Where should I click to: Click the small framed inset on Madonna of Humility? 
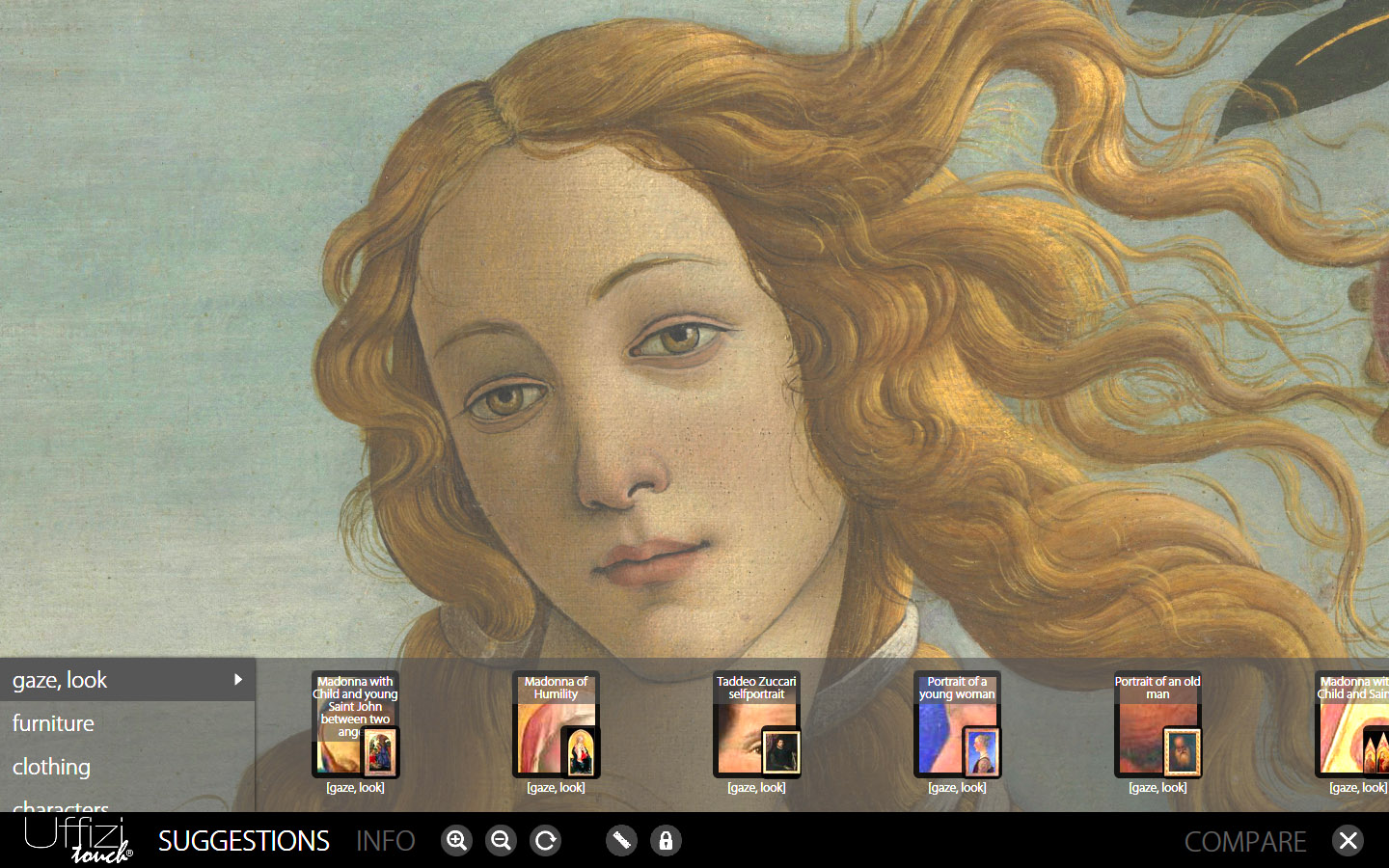pyautogui.click(x=580, y=751)
